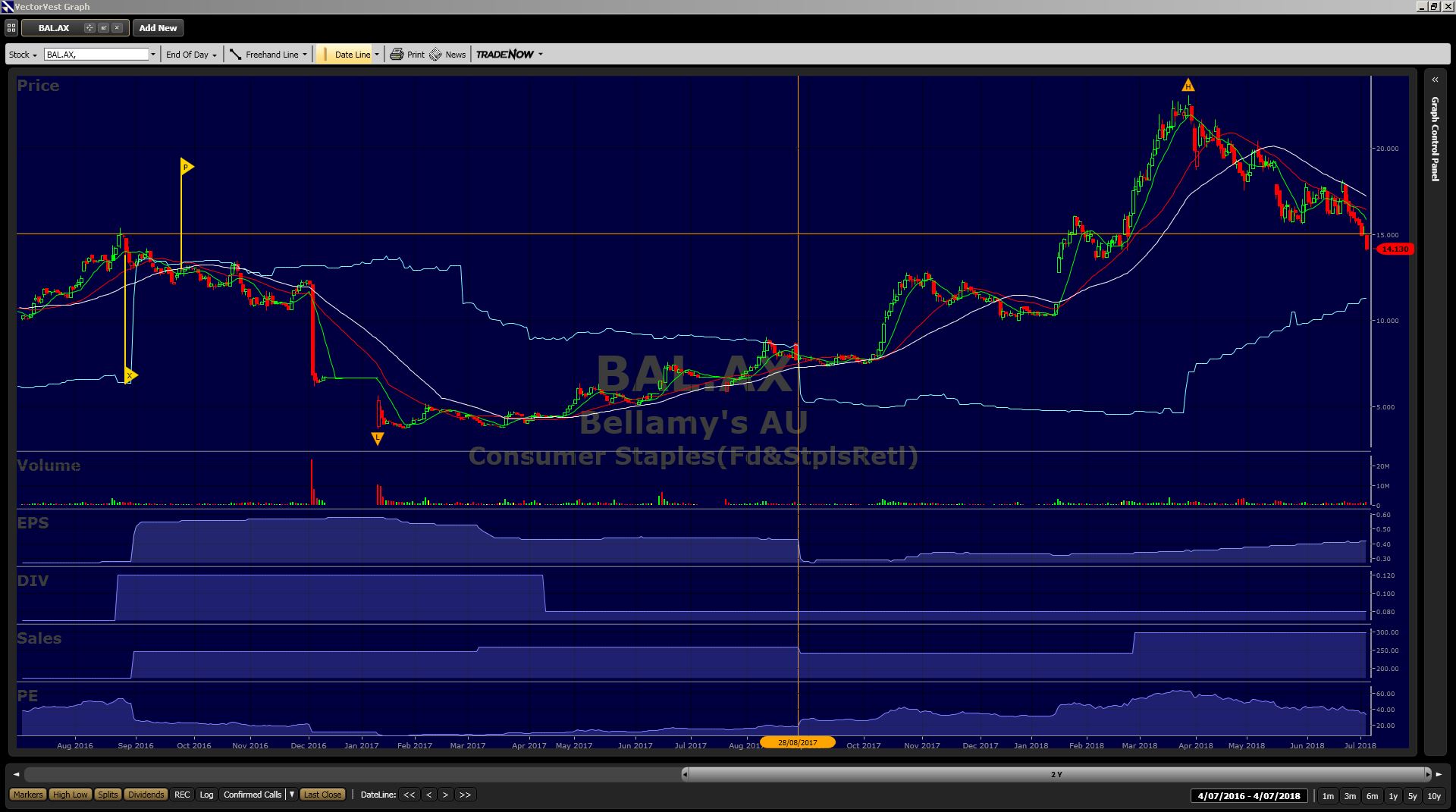1456x812 pixels.
Task: Click the timeline scroll left arrow
Action: pos(17,774)
